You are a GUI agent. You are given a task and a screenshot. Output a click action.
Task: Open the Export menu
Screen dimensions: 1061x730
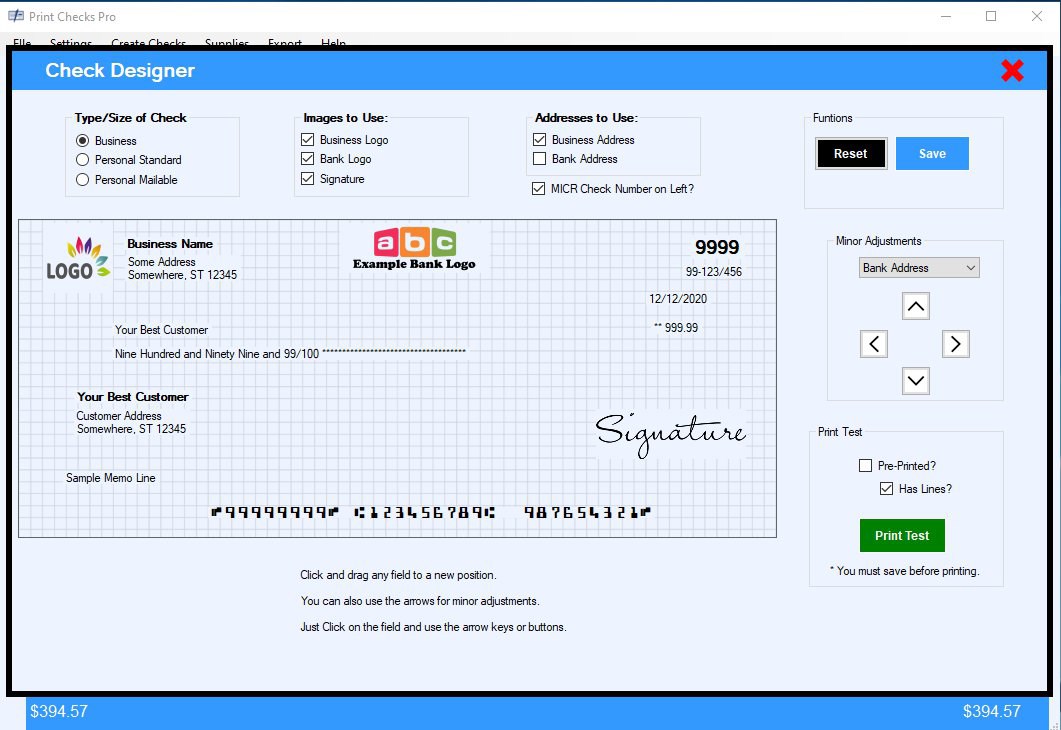tap(284, 43)
